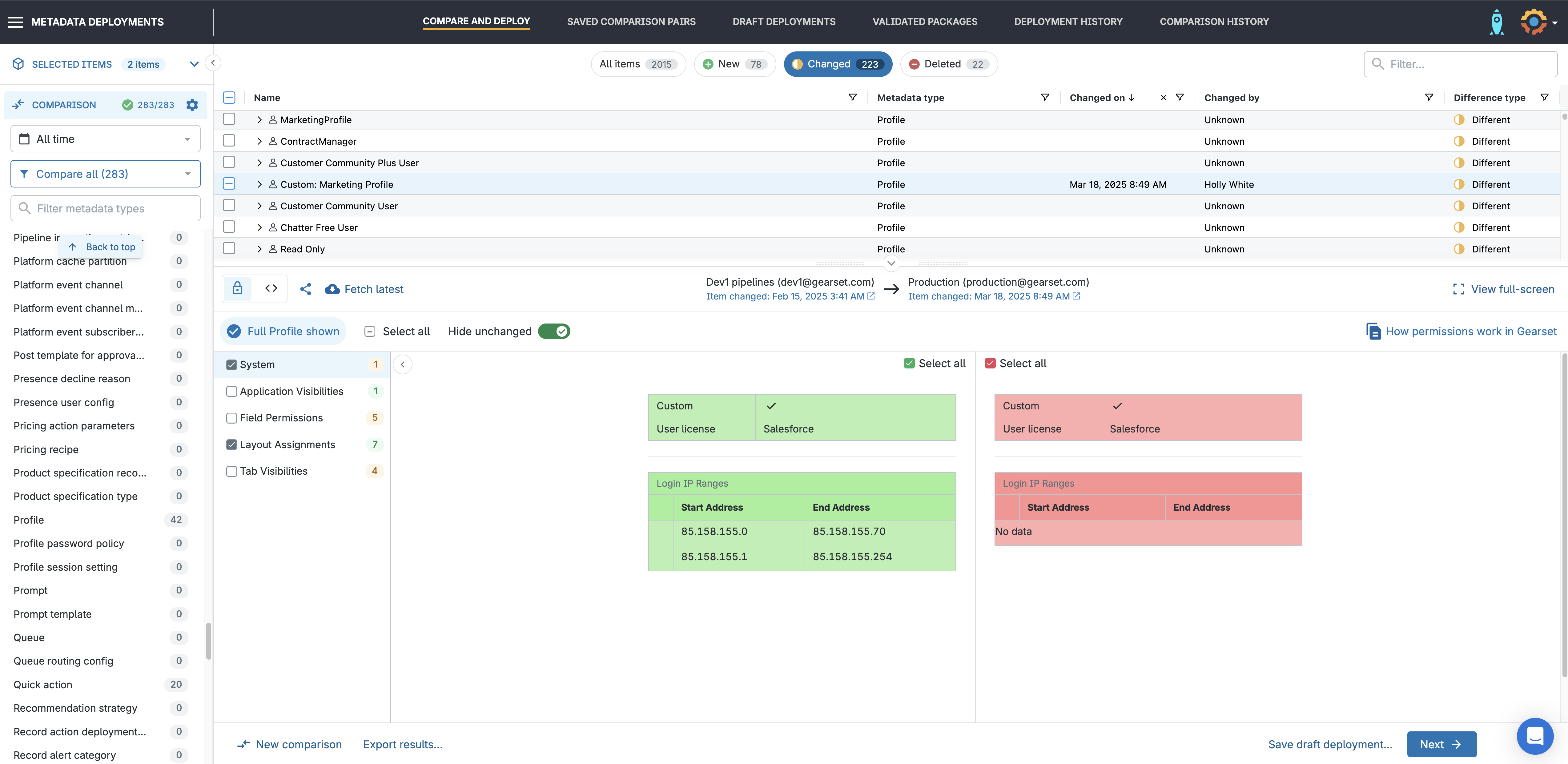Click the comparison settings gear icon
This screenshot has width=1568, height=764.
[x=192, y=105]
